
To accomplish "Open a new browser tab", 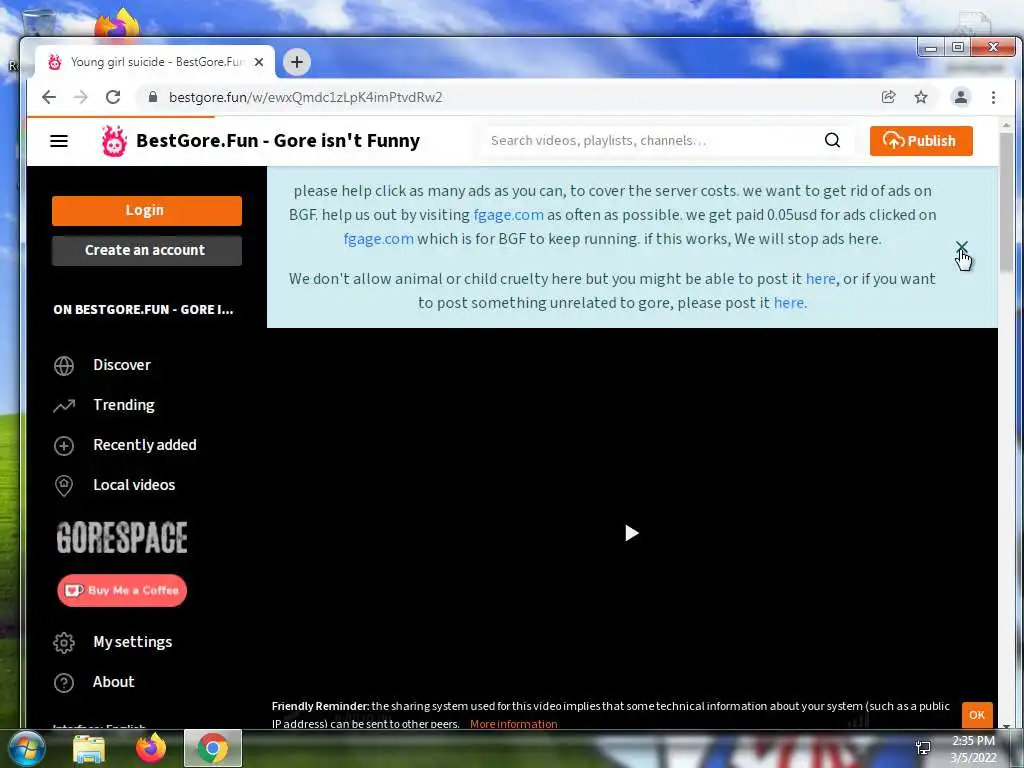I will pos(296,62).
